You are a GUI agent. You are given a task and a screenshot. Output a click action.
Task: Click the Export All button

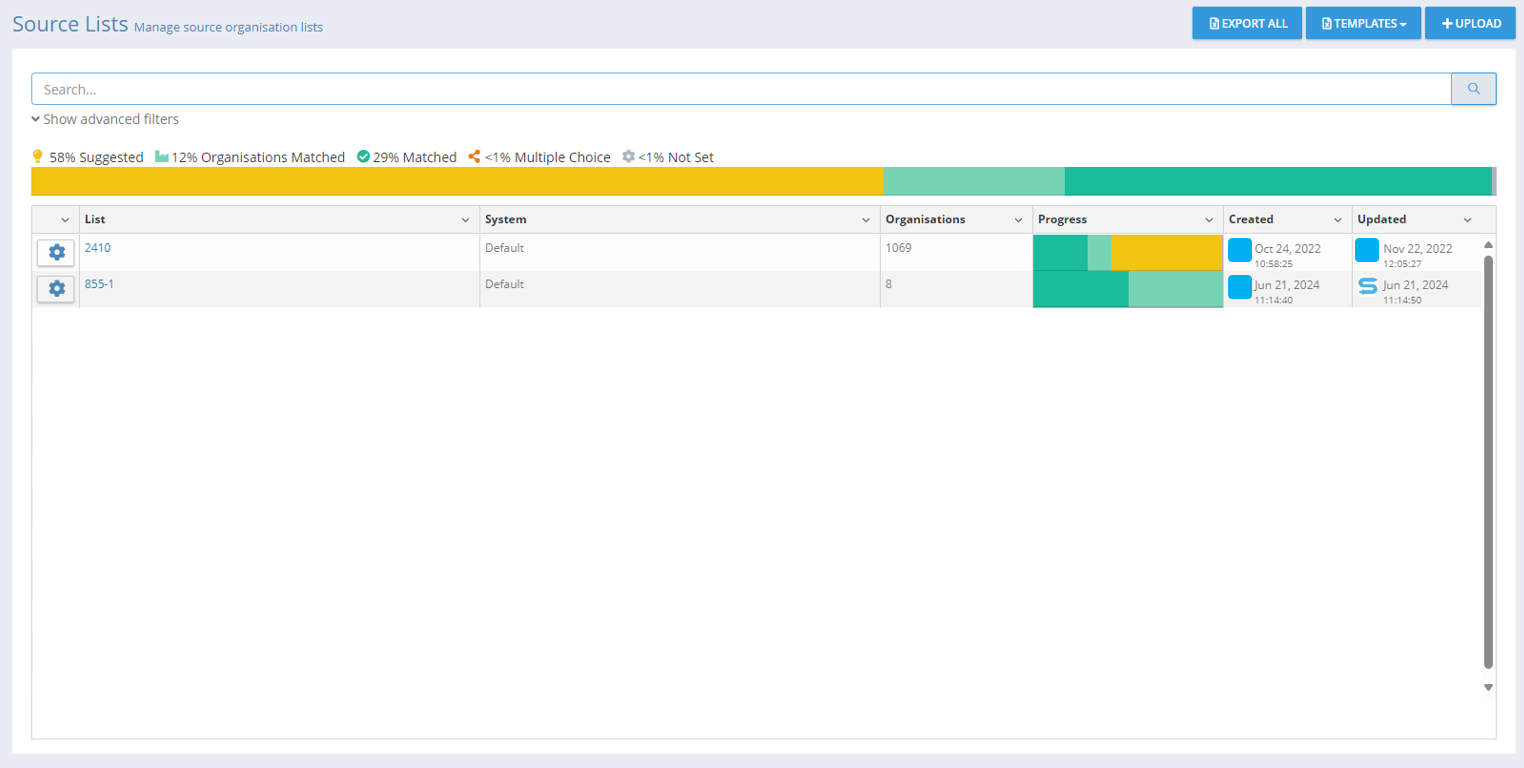[1247, 23]
